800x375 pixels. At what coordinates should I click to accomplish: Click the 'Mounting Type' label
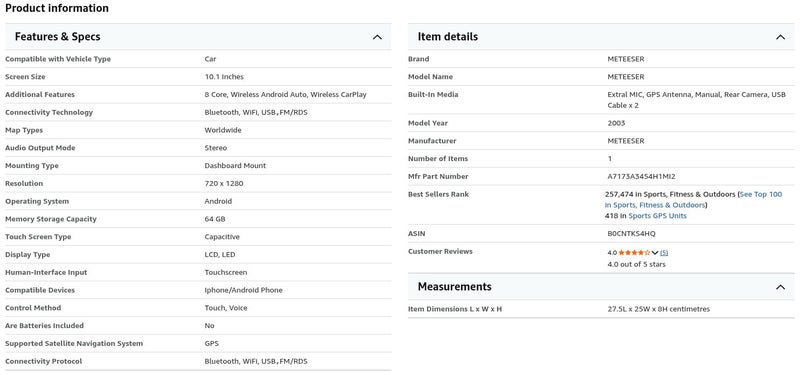click(32, 166)
